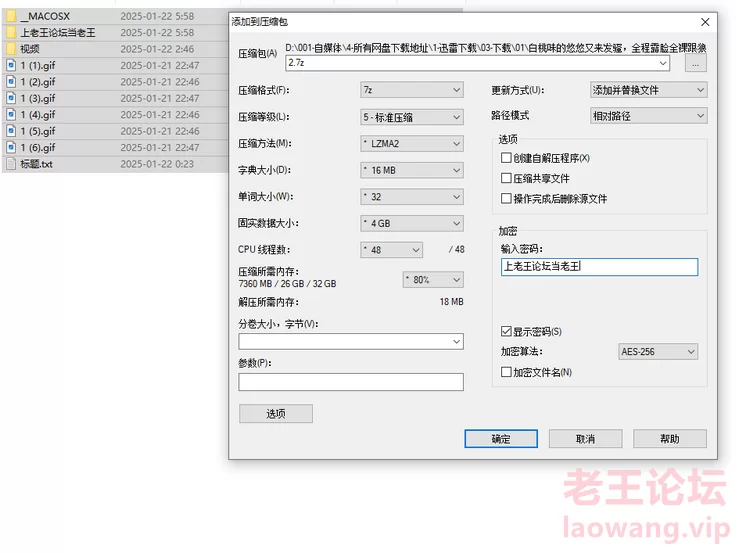Click the icon of 1 (1).gif
The height and width of the screenshot is (553, 750).
(11, 66)
